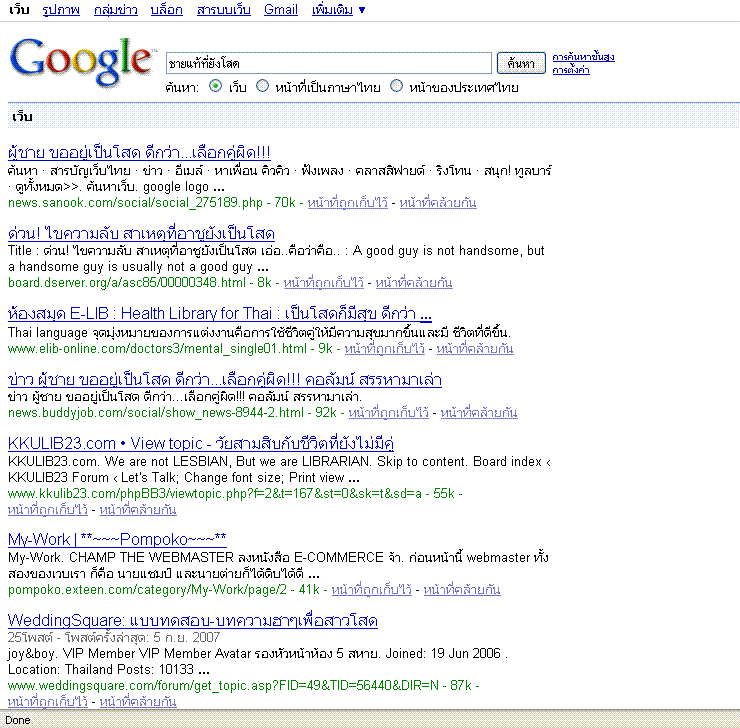The height and width of the screenshot is (728, 740).
Task: Open the E-LIB Health Library result
Action: (219, 313)
